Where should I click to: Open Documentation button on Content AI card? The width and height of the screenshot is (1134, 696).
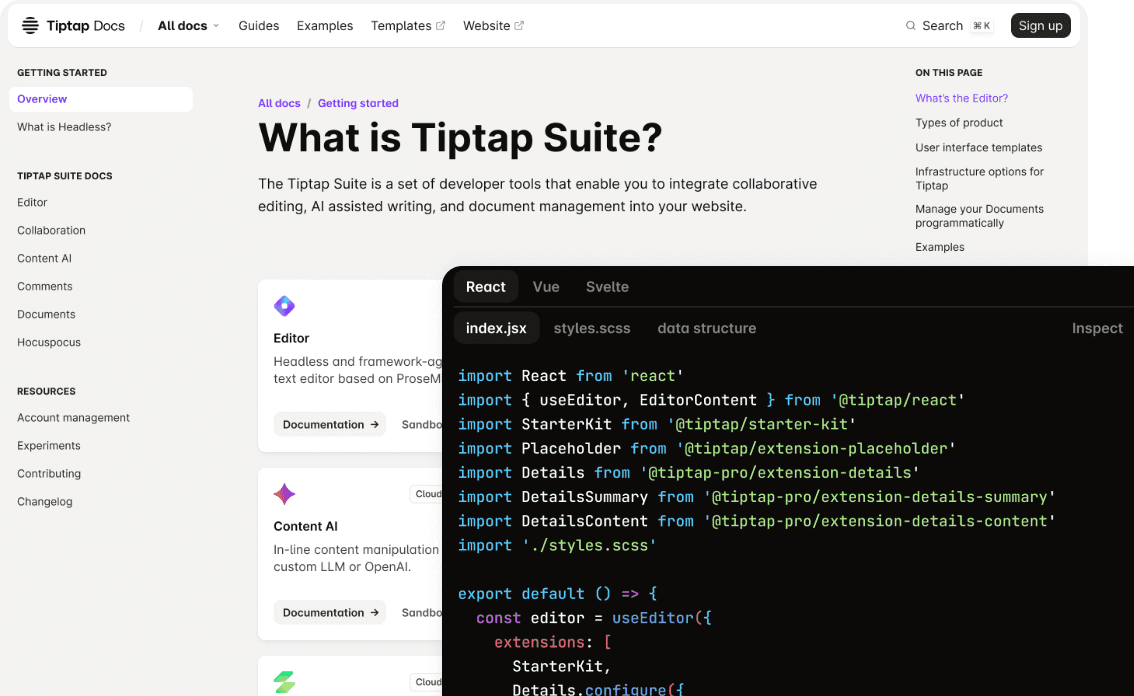pyautogui.click(x=330, y=612)
